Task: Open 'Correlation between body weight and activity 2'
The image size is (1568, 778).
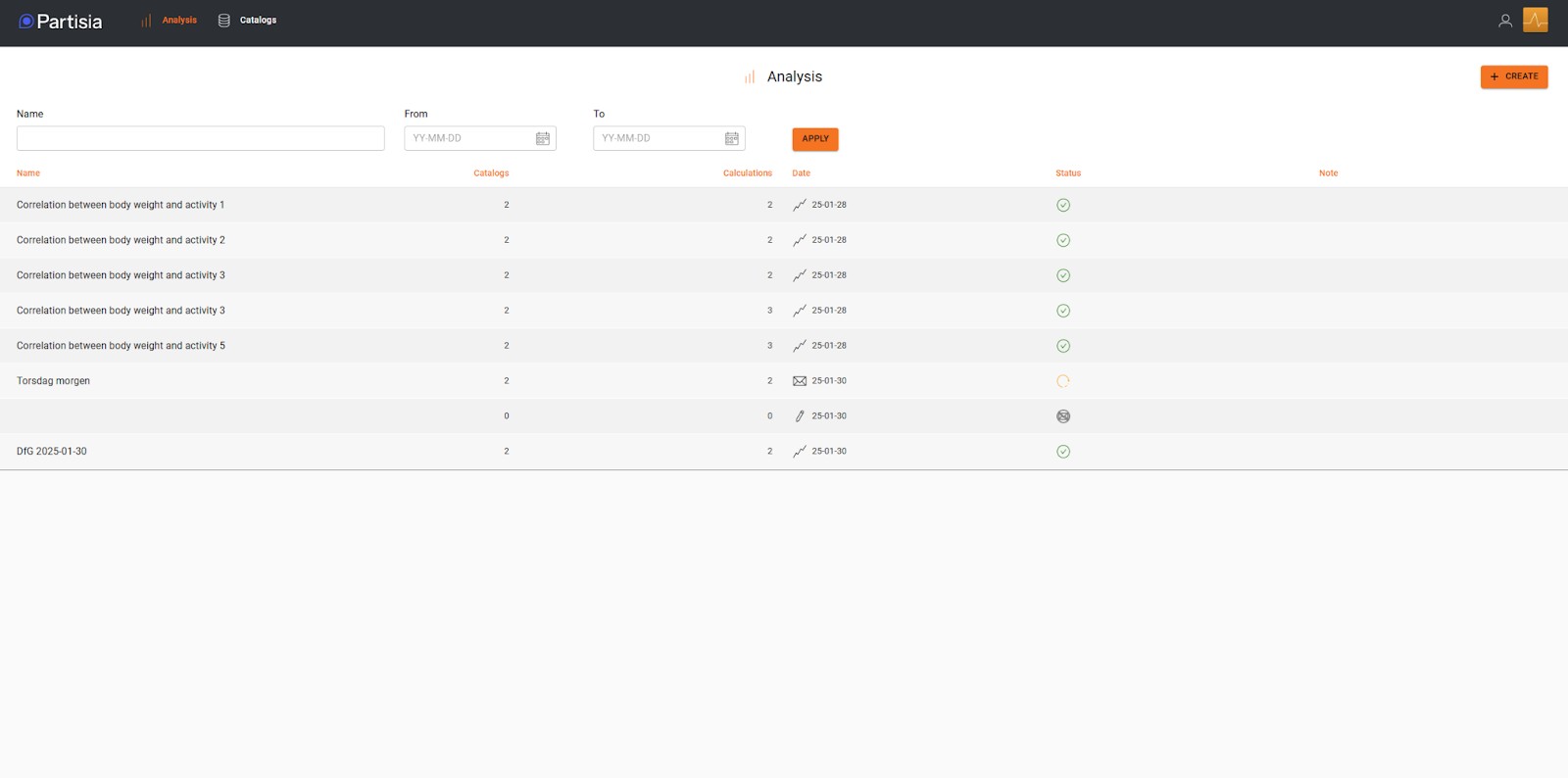Action: (x=121, y=240)
